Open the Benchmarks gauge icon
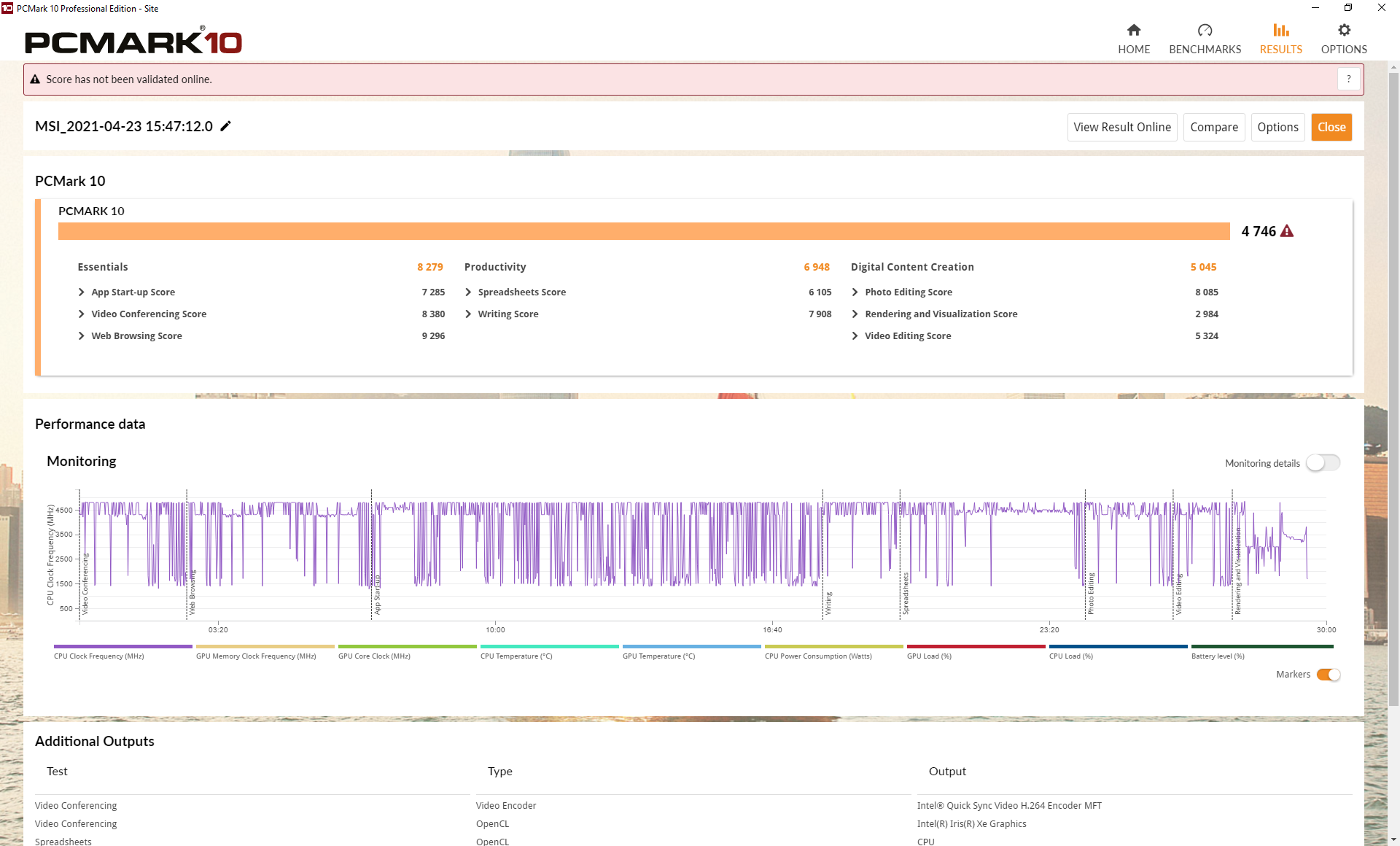This screenshot has height=846, width=1400. click(x=1205, y=31)
